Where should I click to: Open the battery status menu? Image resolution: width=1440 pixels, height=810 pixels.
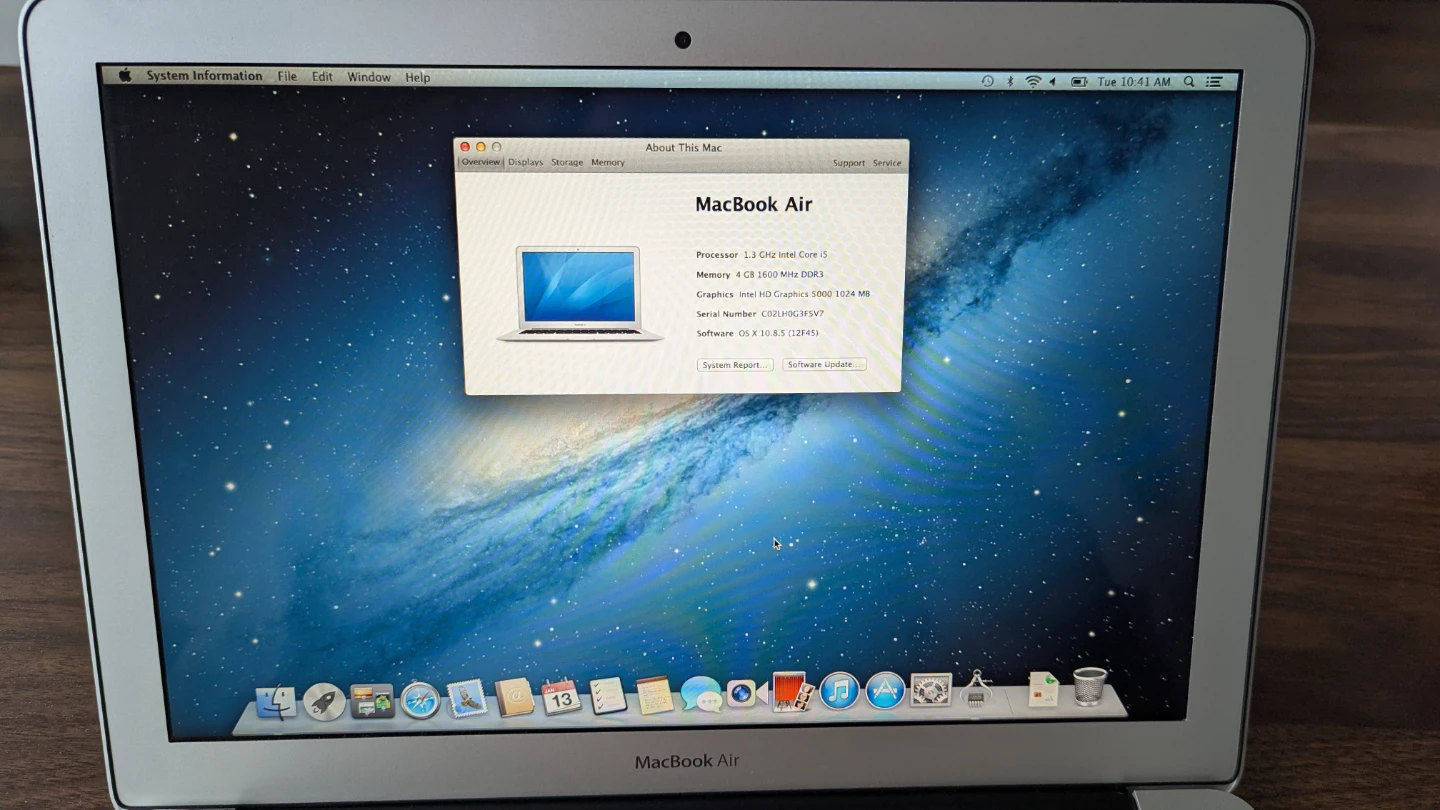pos(1079,82)
